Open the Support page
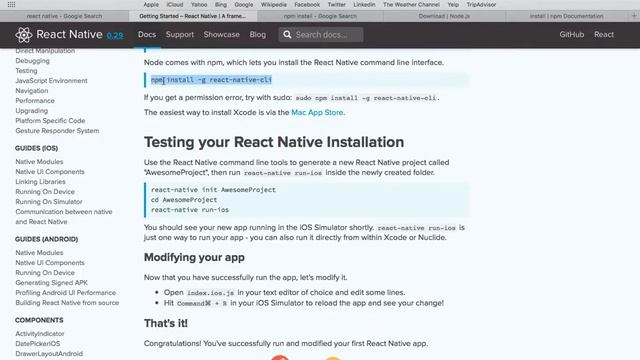 (180, 35)
